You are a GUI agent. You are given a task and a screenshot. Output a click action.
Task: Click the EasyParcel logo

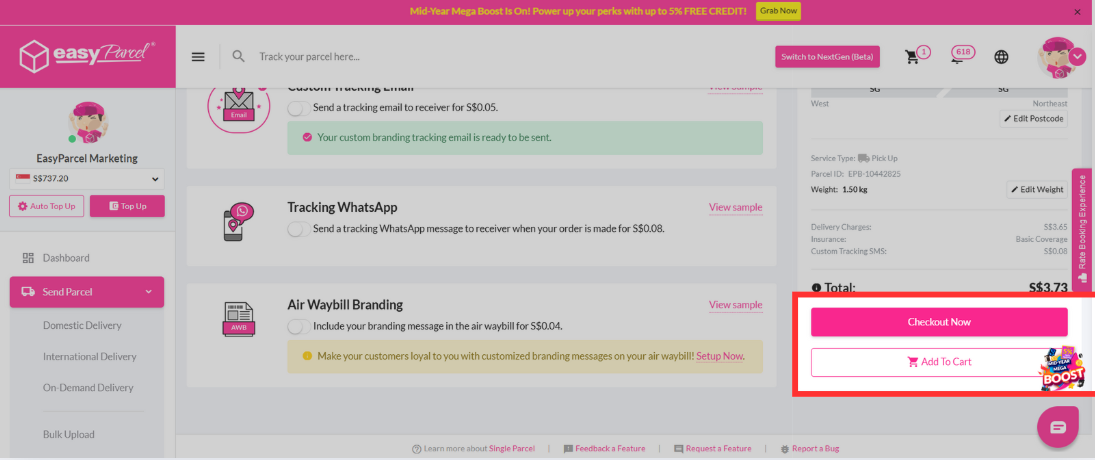(87, 57)
